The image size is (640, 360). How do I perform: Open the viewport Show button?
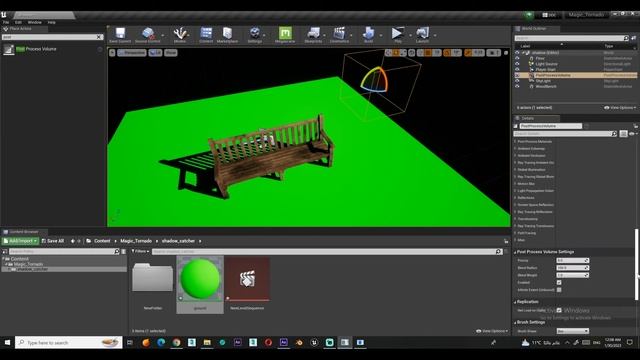pos(171,53)
